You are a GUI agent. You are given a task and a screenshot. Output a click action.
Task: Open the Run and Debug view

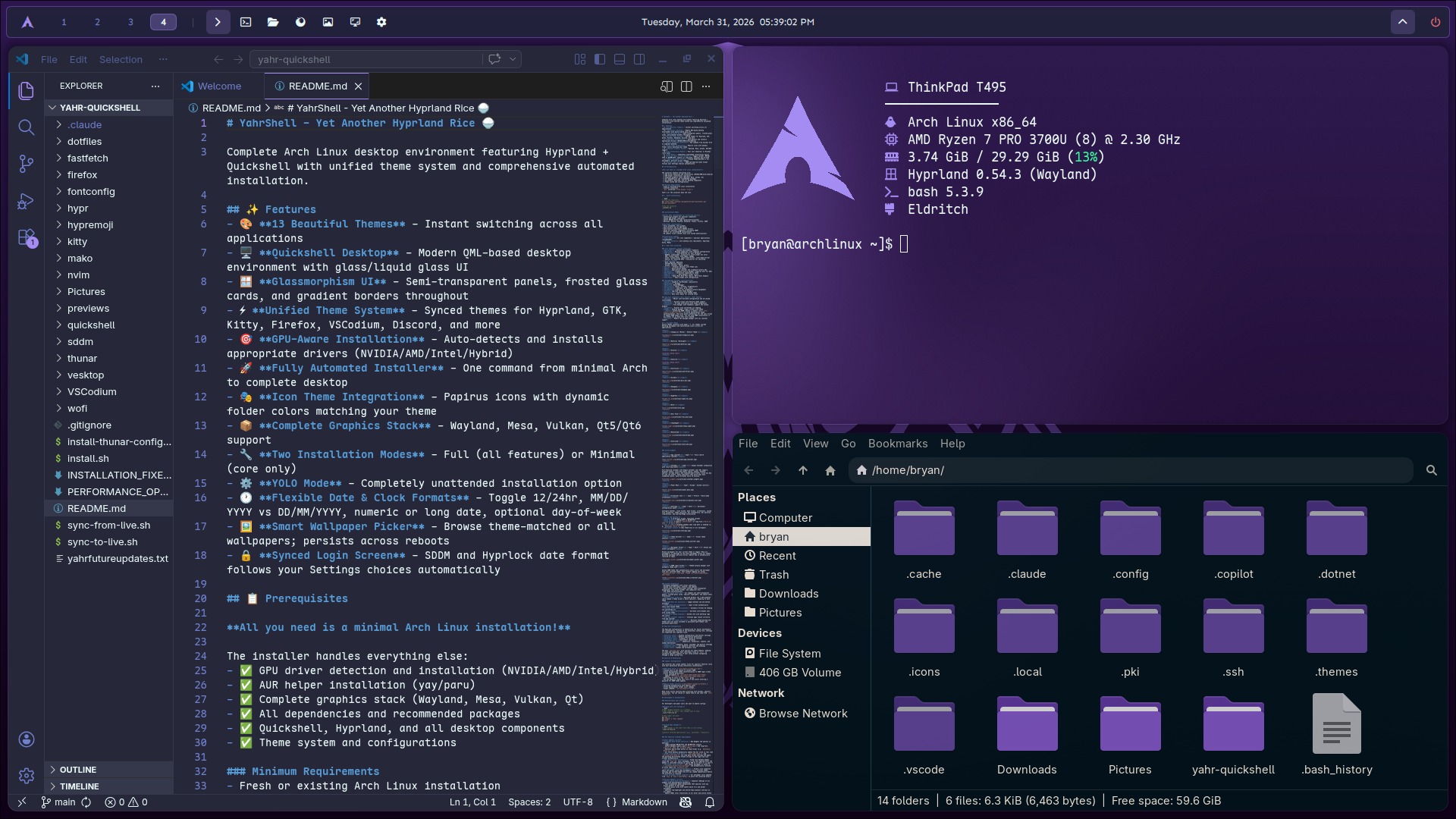(26, 201)
